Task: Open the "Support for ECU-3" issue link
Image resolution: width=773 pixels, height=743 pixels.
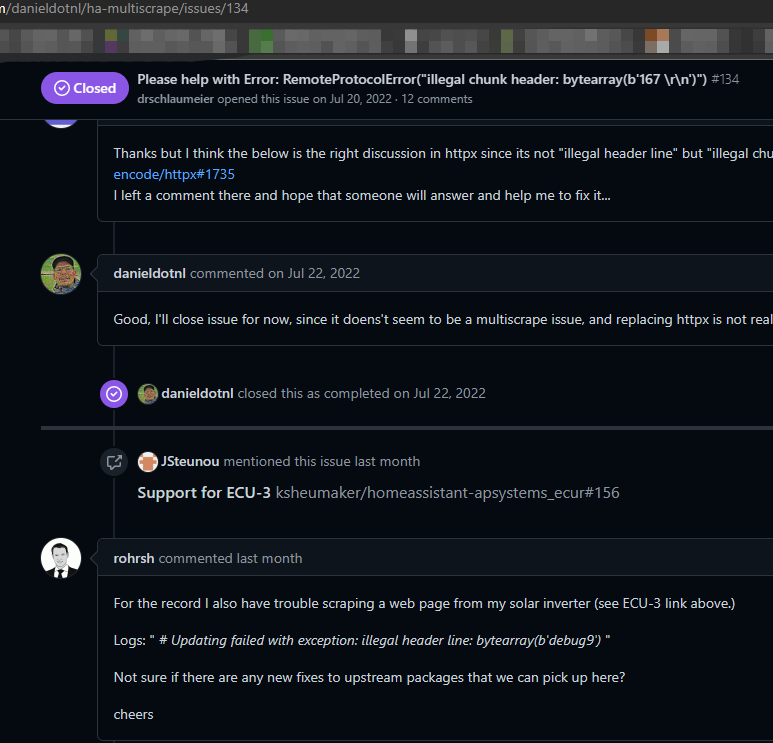Action: point(204,493)
